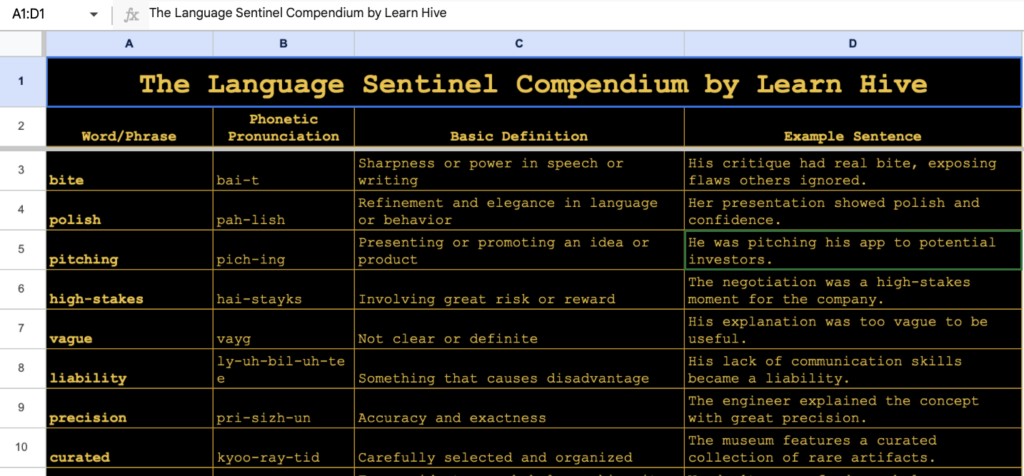Select column B header
The image size is (1024, 476).
(x=283, y=44)
